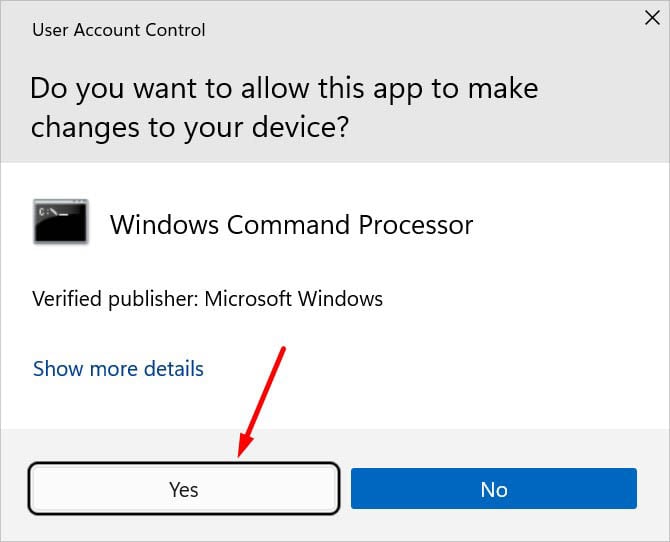Expand Show more details
This screenshot has width=670, height=542.
118,369
